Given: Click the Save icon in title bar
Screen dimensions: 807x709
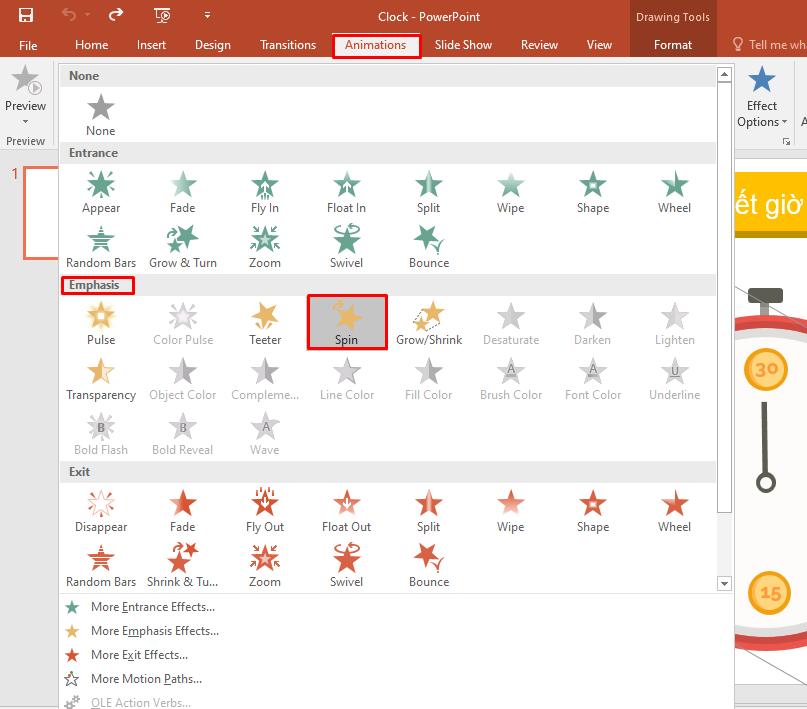Looking at the screenshot, I should [x=26, y=15].
